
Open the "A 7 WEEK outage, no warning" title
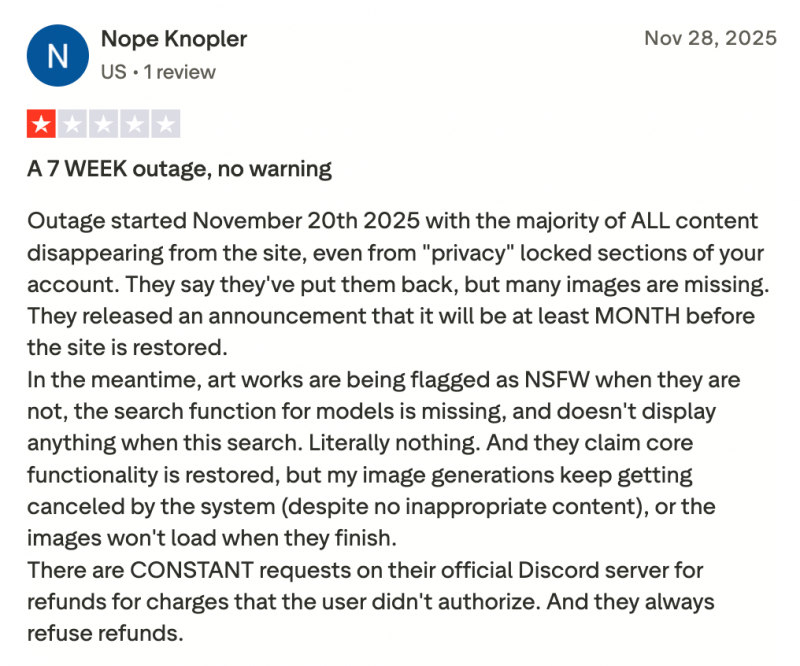pyautogui.click(x=179, y=168)
